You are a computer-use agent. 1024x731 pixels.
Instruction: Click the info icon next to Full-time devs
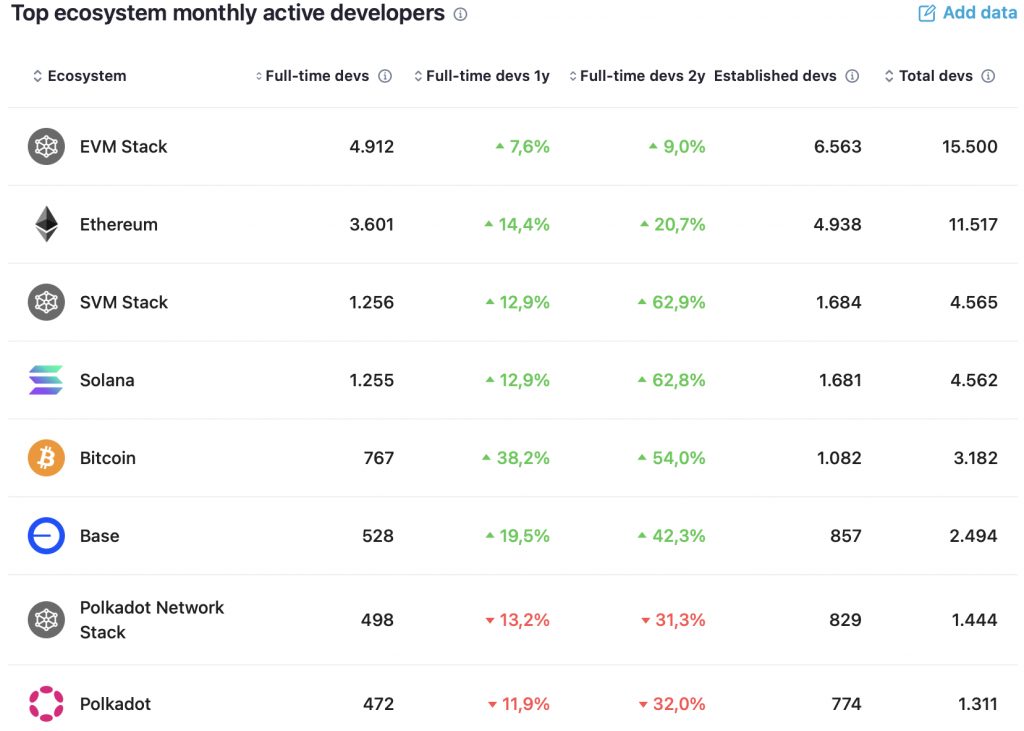click(385, 76)
